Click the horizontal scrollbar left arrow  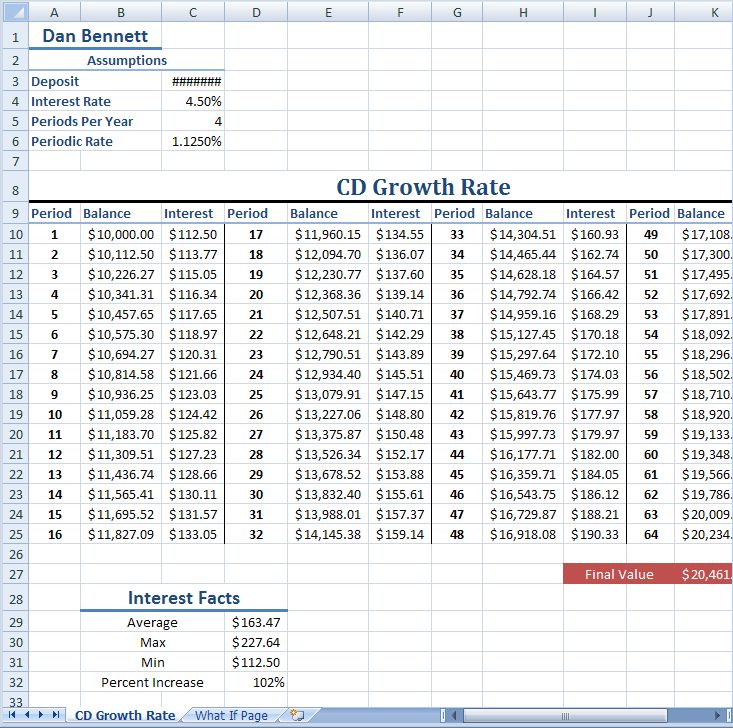click(454, 715)
